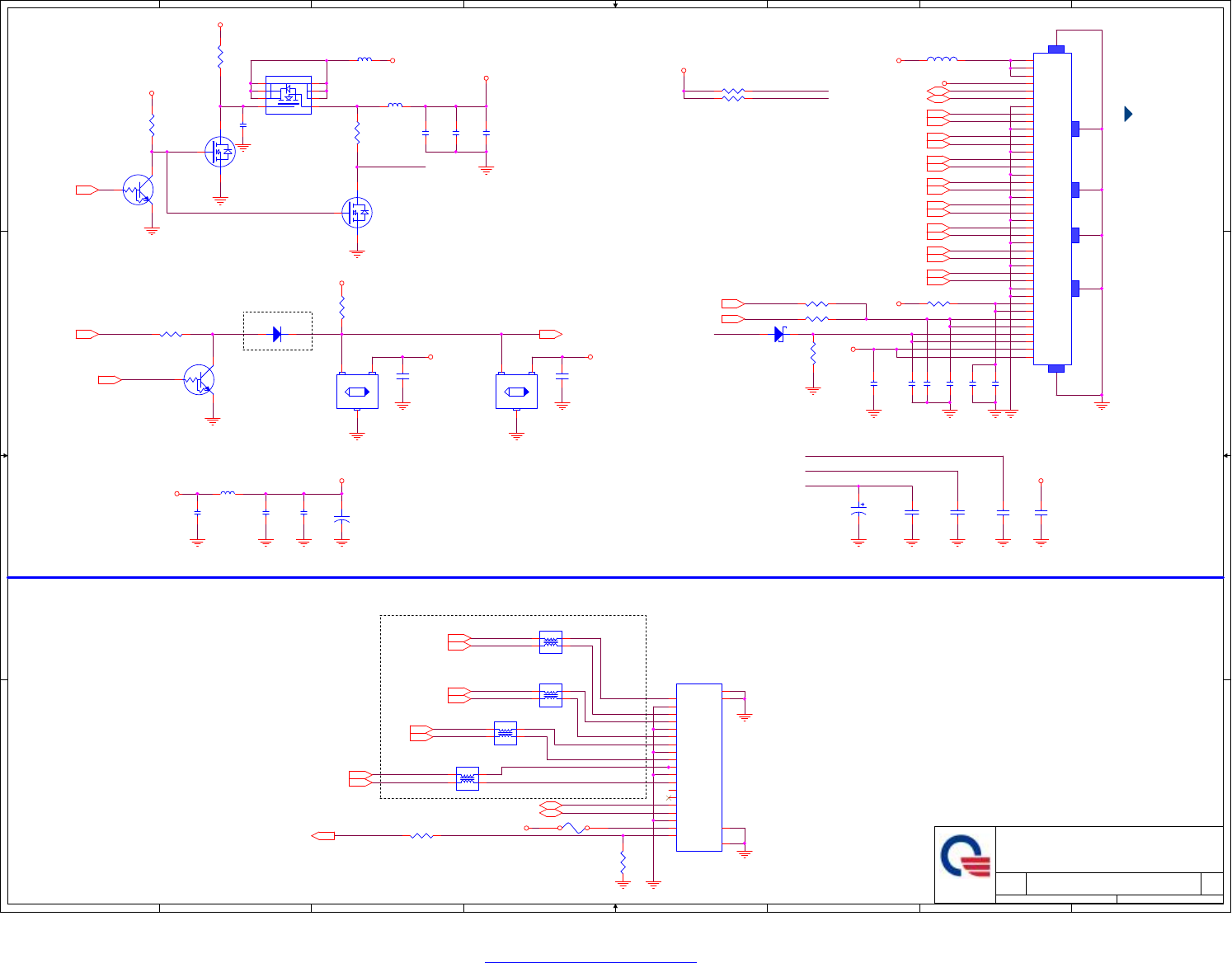The height and width of the screenshot is (963, 1232).
Task: Click the boxed MOSFET package symbol at top
Action: pyautogui.click(x=289, y=95)
